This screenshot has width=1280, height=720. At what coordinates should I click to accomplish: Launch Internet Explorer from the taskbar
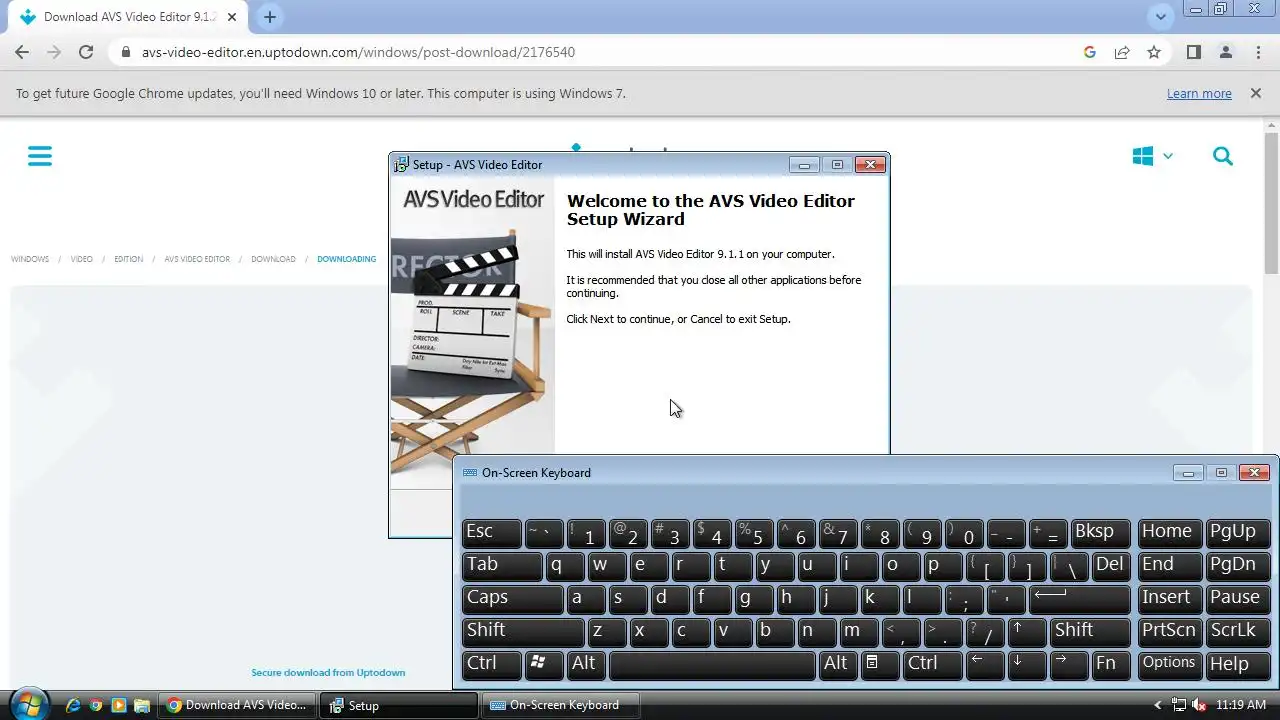coord(73,705)
